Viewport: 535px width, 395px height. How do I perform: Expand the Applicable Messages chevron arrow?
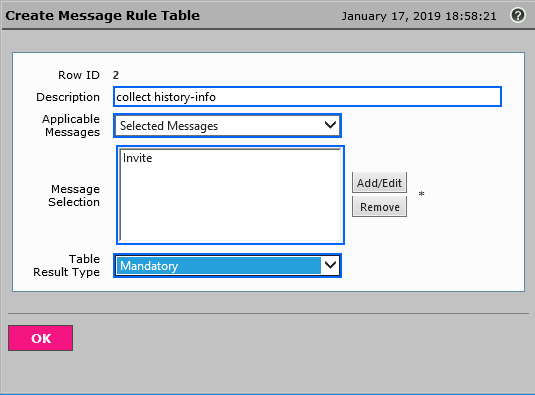point(330,125)
